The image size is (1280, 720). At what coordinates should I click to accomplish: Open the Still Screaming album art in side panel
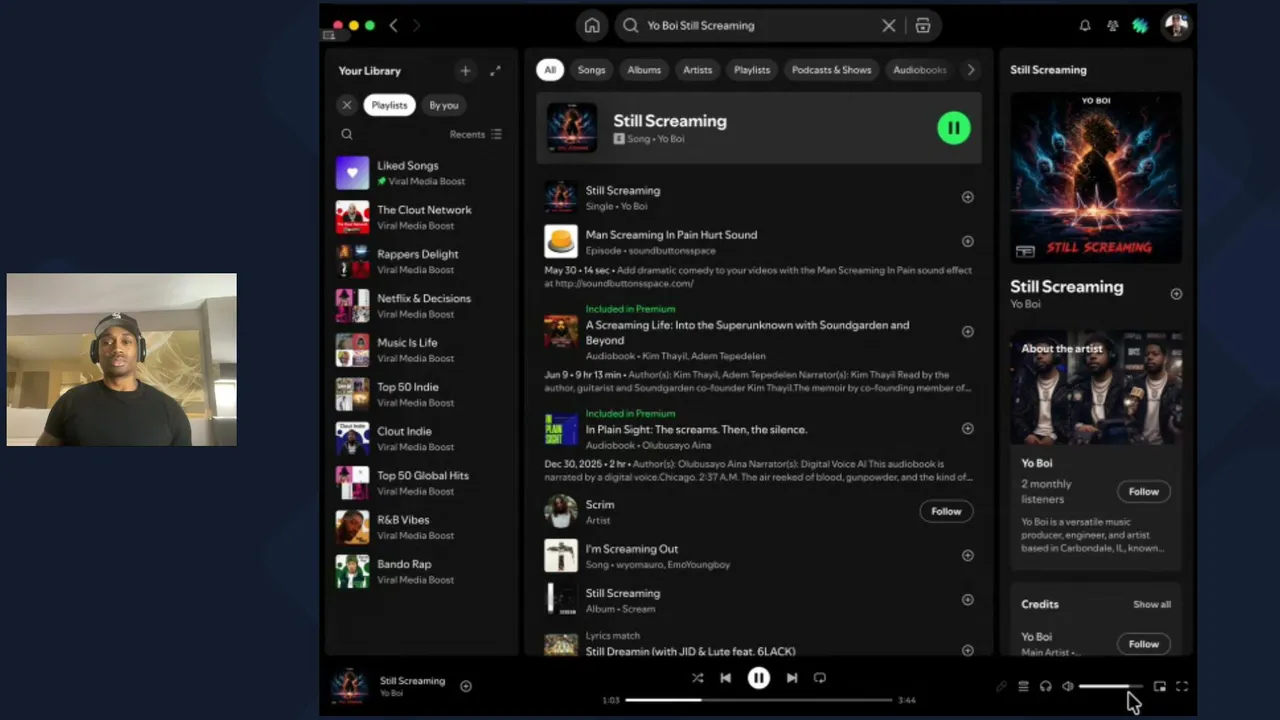click(1096, 178)
